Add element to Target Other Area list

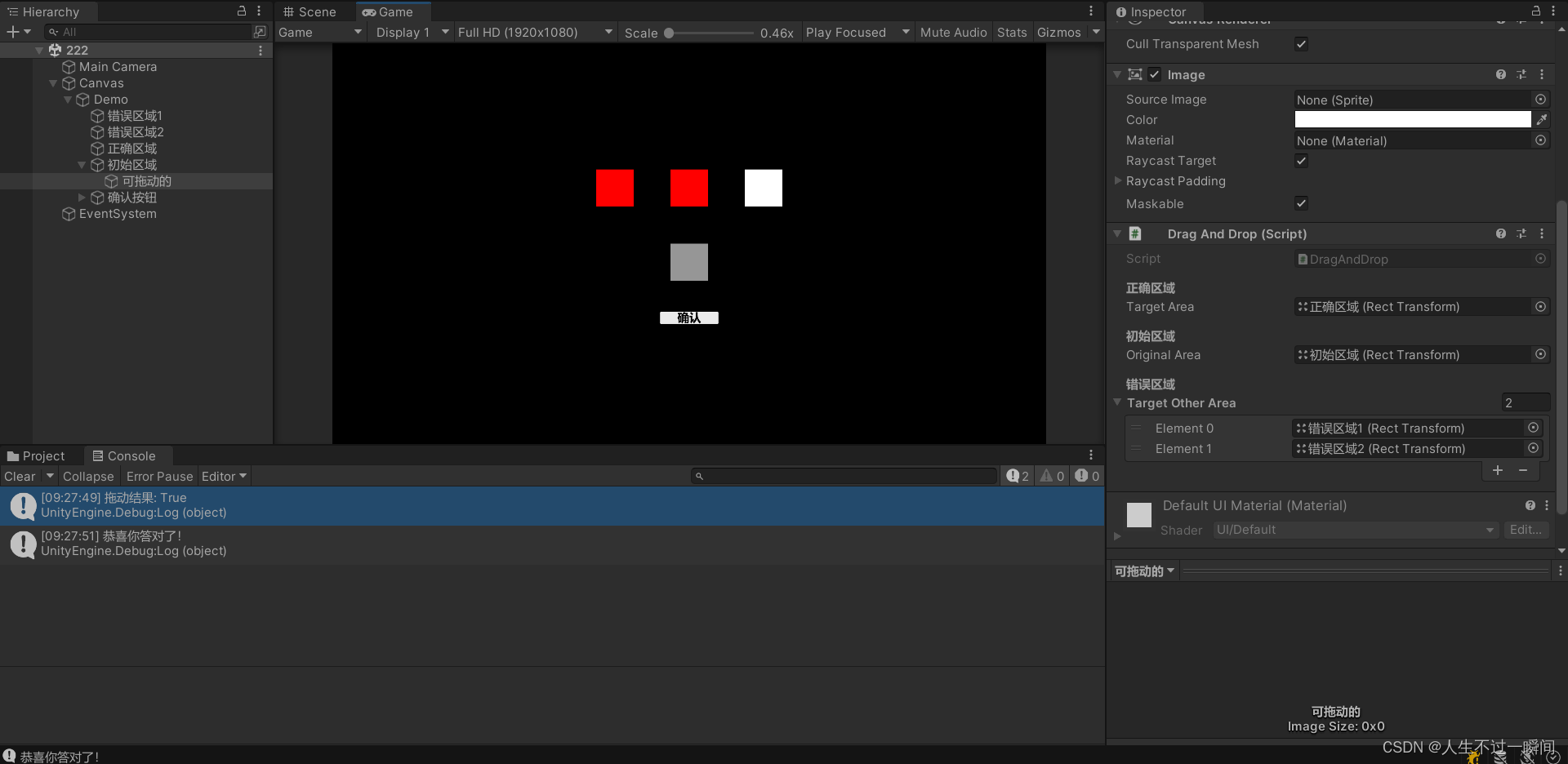point(1498,470)
